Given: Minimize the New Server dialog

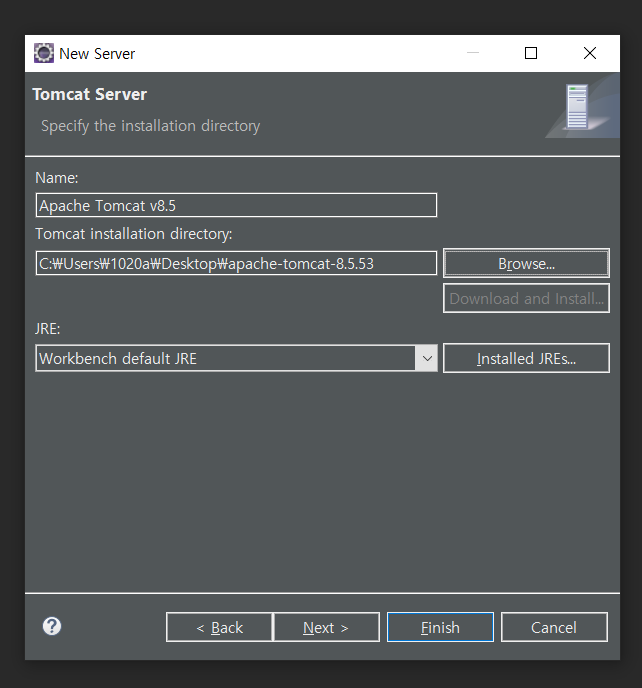Looking at the screenshot, I should point(473,53).
